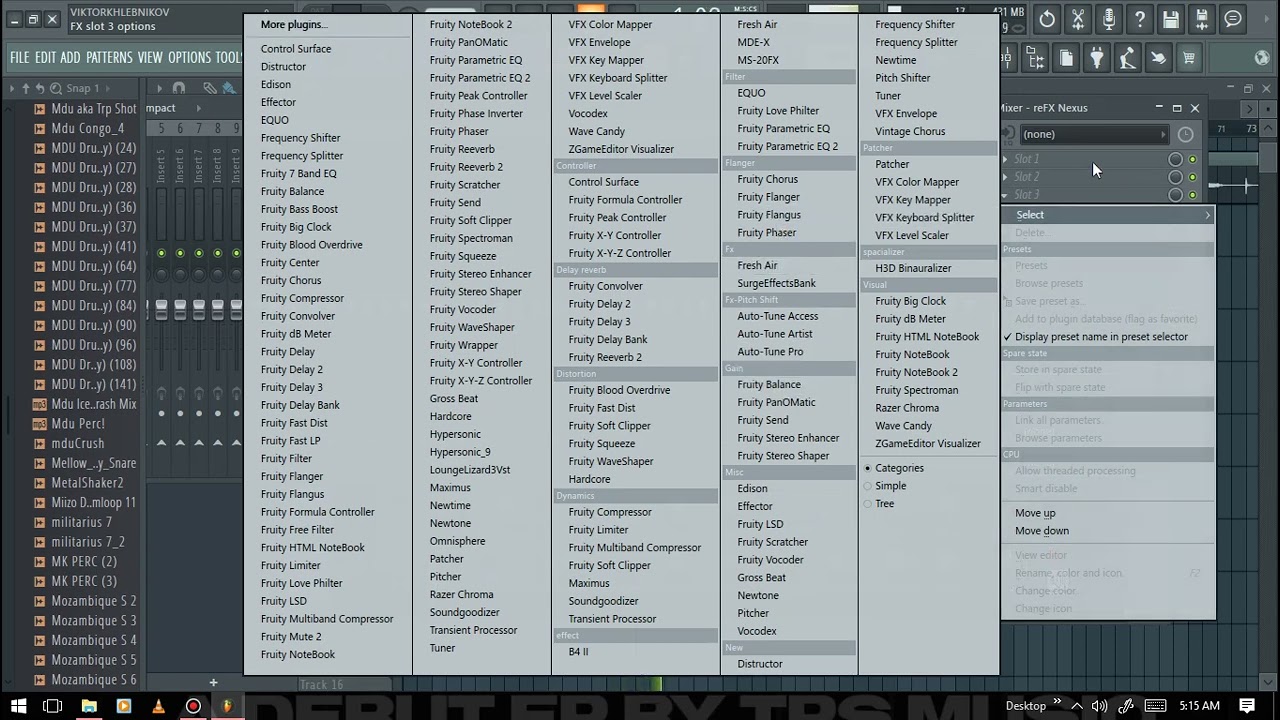Open the audio editor scissors icon

[1078, 19]
